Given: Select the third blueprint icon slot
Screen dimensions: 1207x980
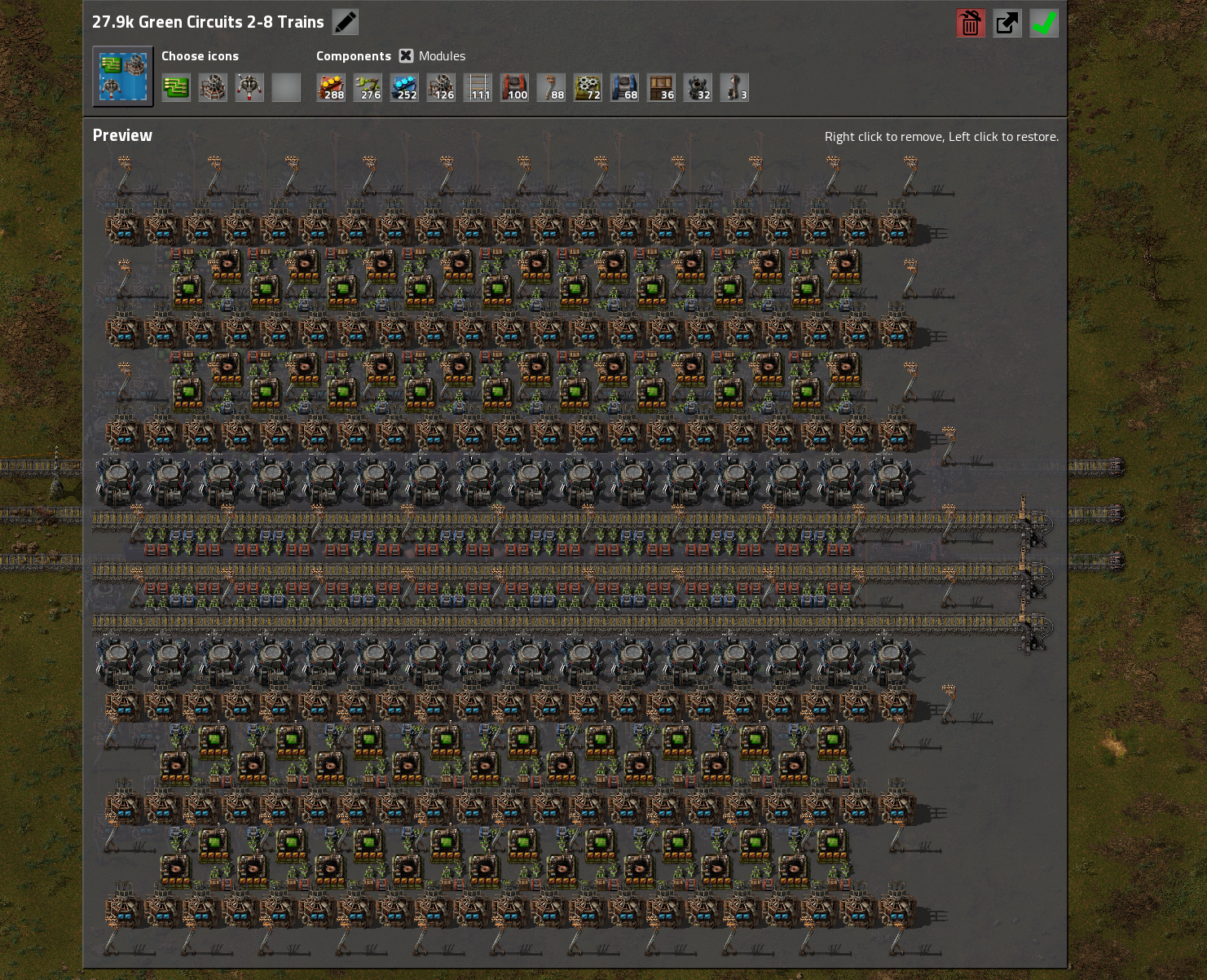Looking at the screenshot, I should (249, 87).
